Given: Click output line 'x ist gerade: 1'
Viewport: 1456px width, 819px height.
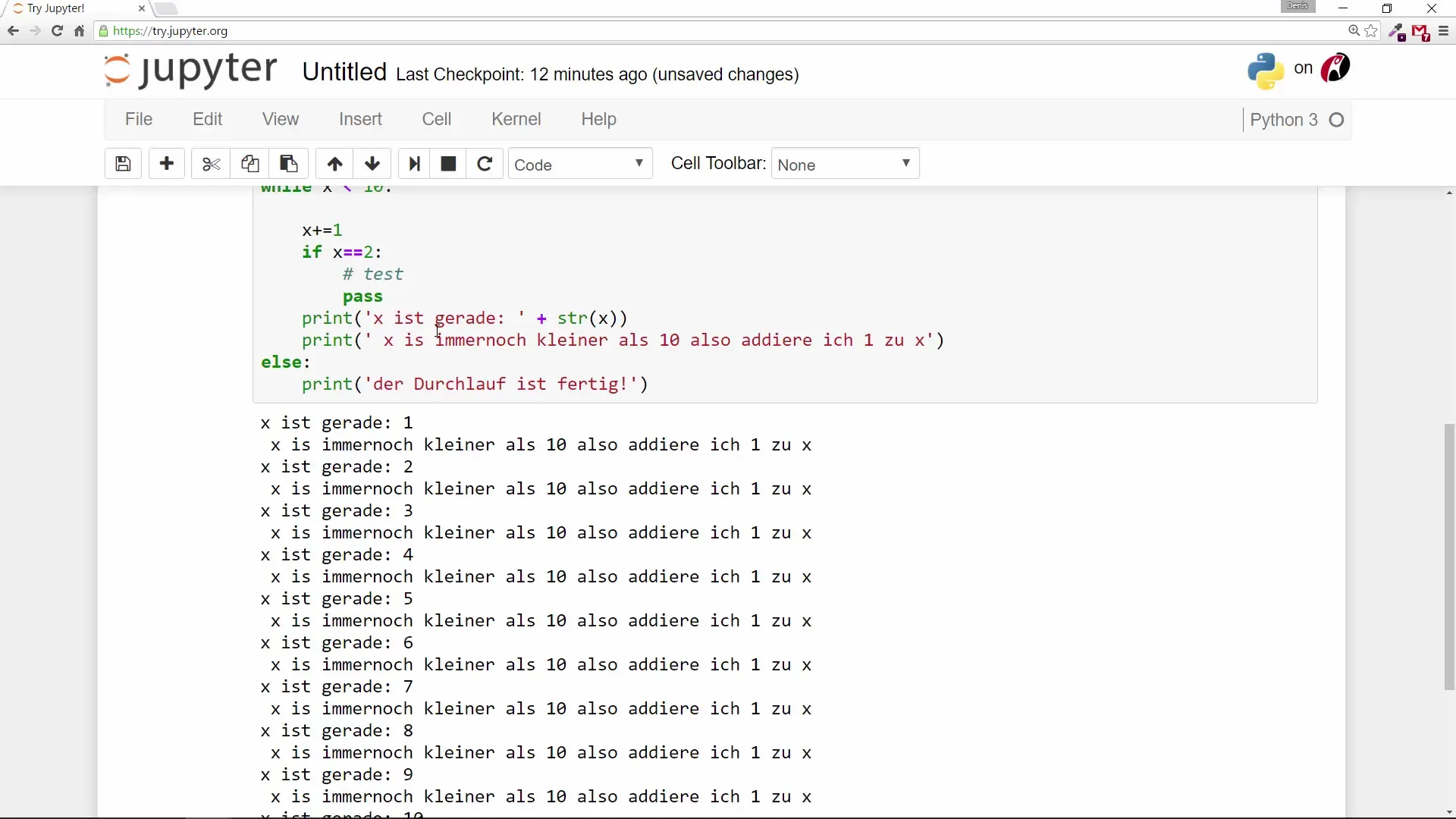Looking at the screenshot, I should pyautogui.click(x=337, y=422).
